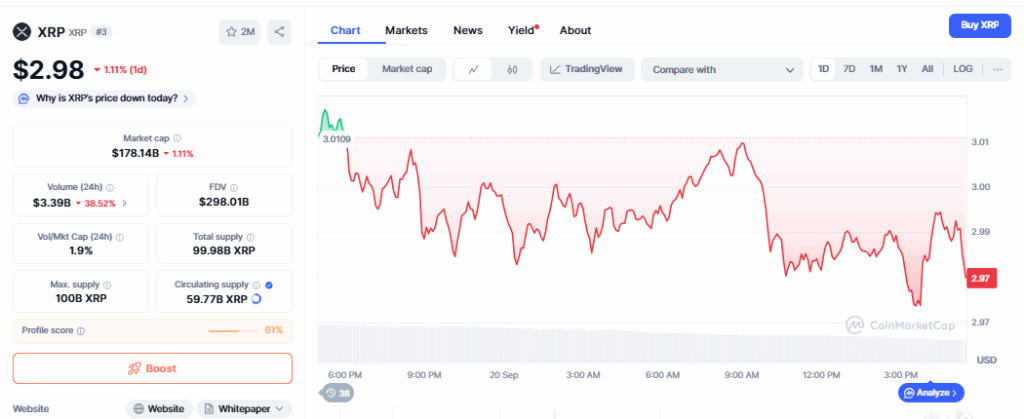Click Circulating supply info icon

coord(256,285)
